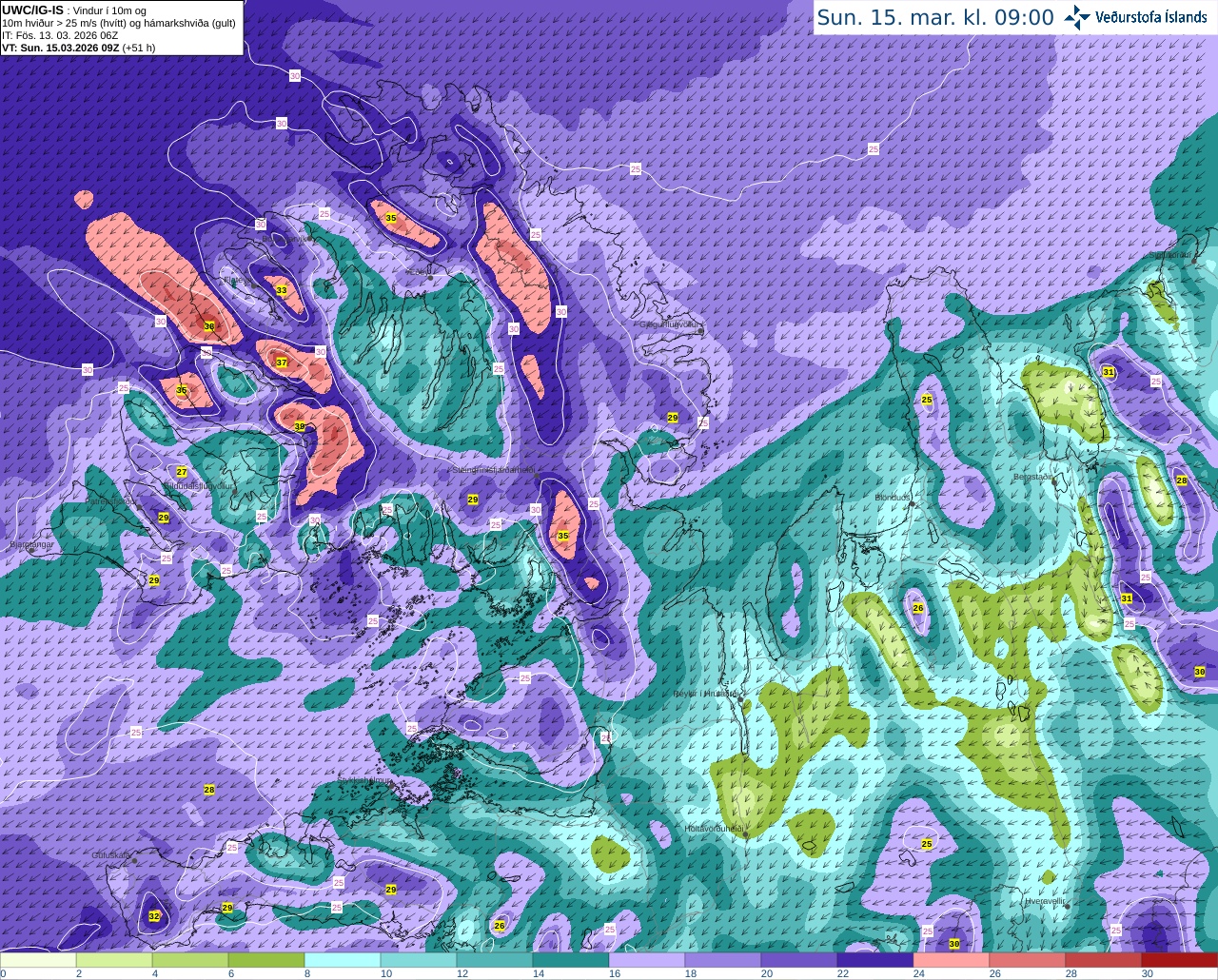The width and height of the screenshot is (1218, 980).
Task: Click the legend tick number 30
Action: tap(1147, 973)
